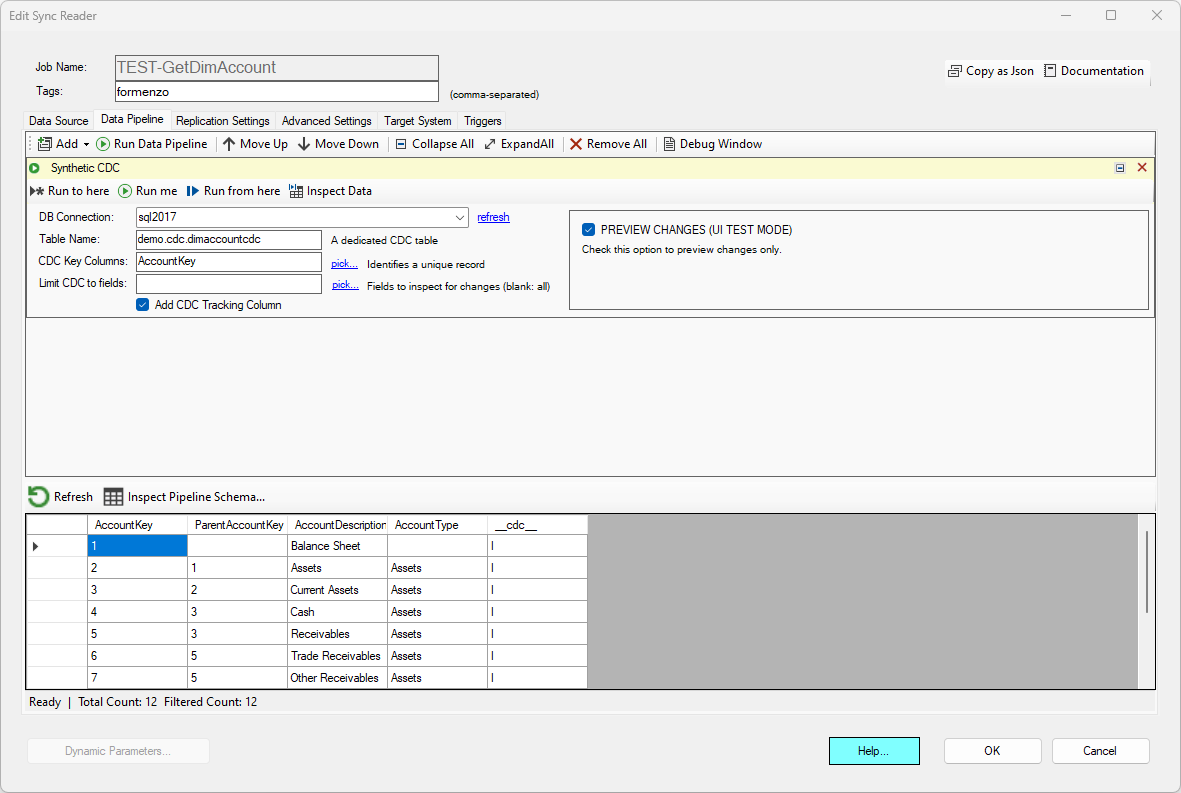Click pick link for CDC Key Columns
Screen dimensions: 1181x793
(x=344, y=264)
